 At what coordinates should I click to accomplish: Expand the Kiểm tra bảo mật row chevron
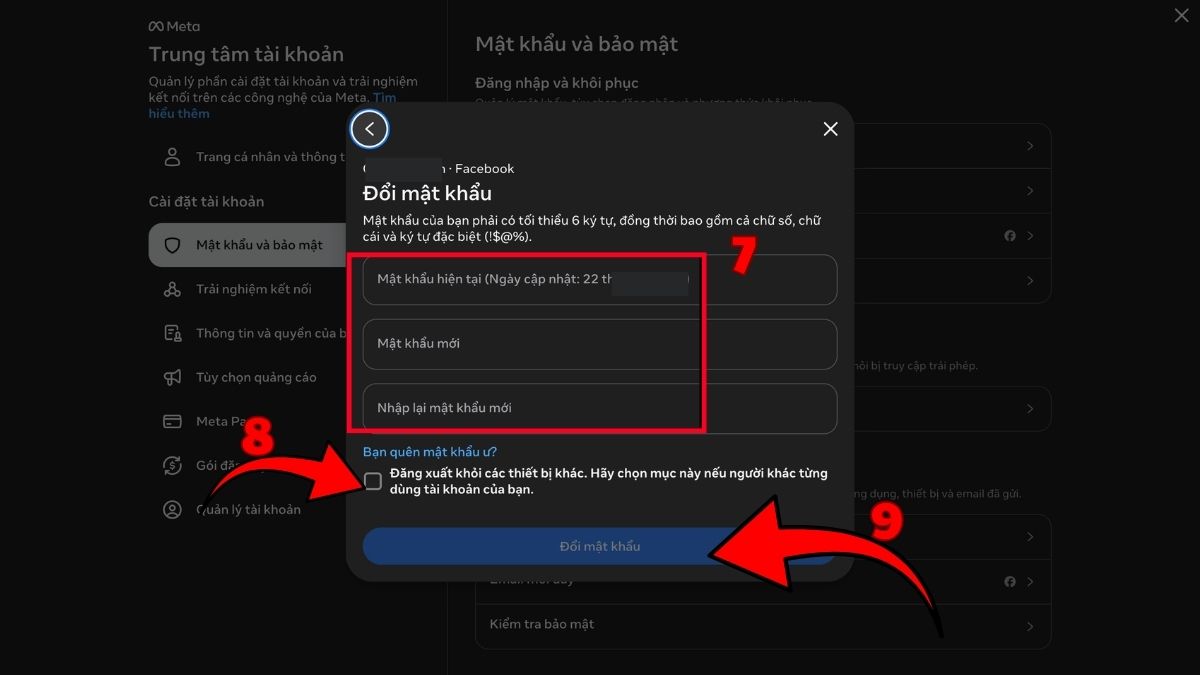click(x=1030, y=626)
